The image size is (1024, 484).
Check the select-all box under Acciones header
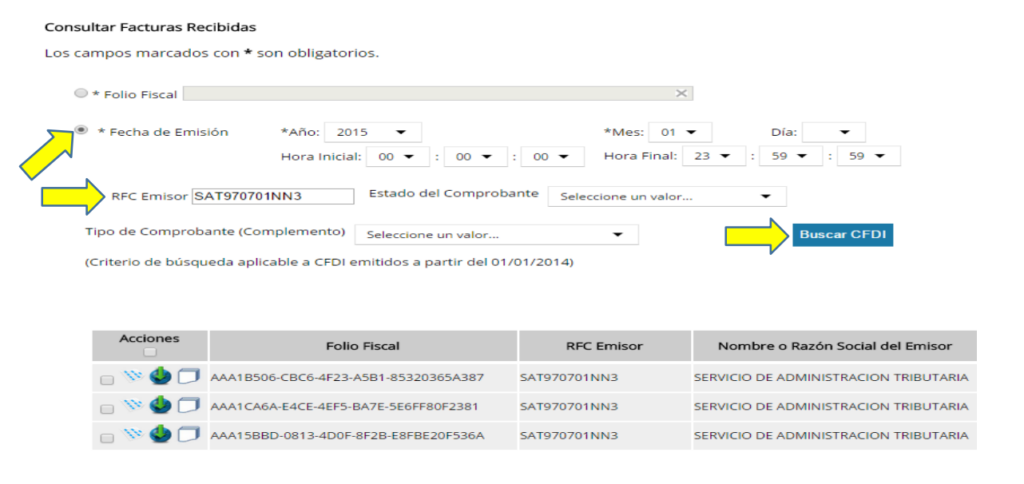[150, 352]
